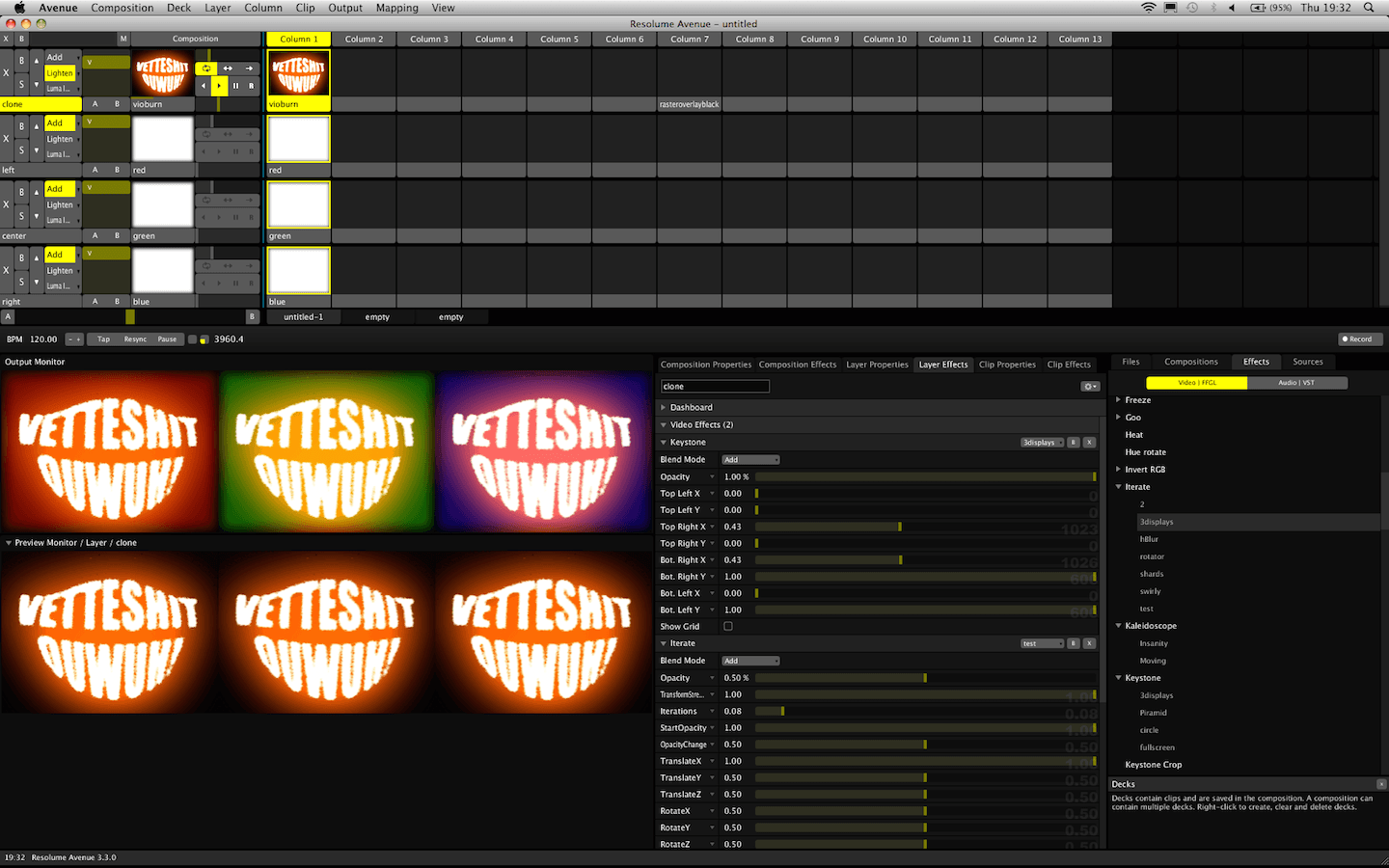Toggle the Show Grid checkbox
Screen dimensions: 1389x868
[x=728, y=627]
